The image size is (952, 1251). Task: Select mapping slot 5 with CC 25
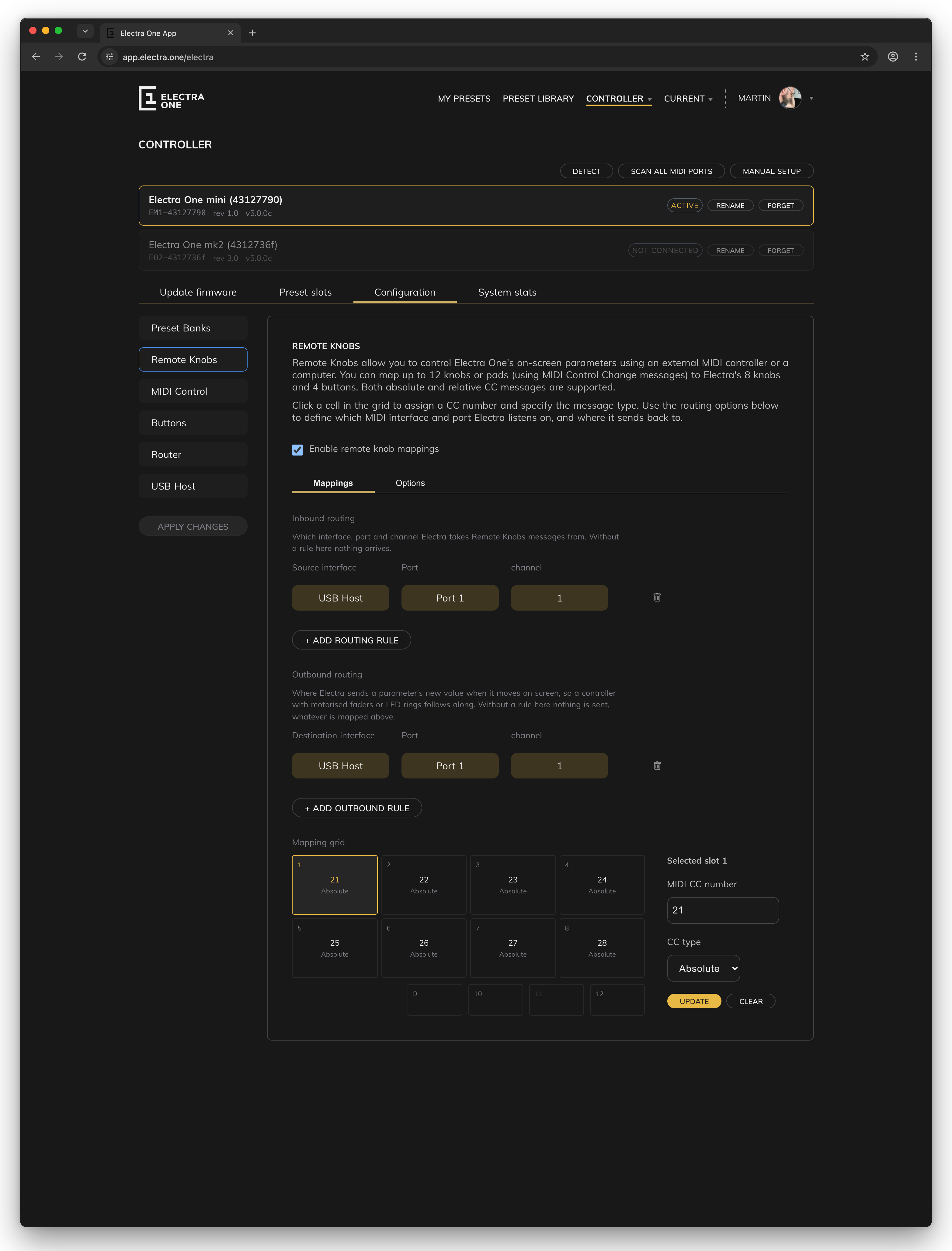[x=334, y=948]
